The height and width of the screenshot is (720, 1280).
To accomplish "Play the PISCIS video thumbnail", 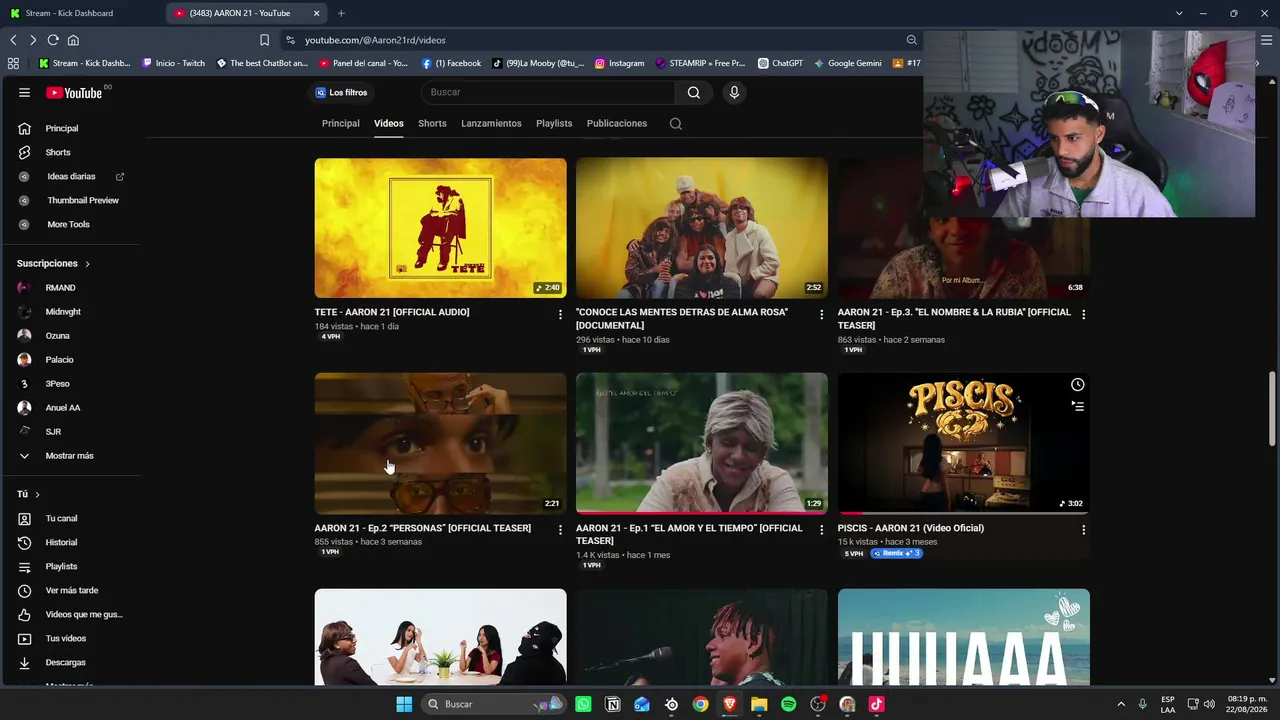I will [x=964, y=444].
